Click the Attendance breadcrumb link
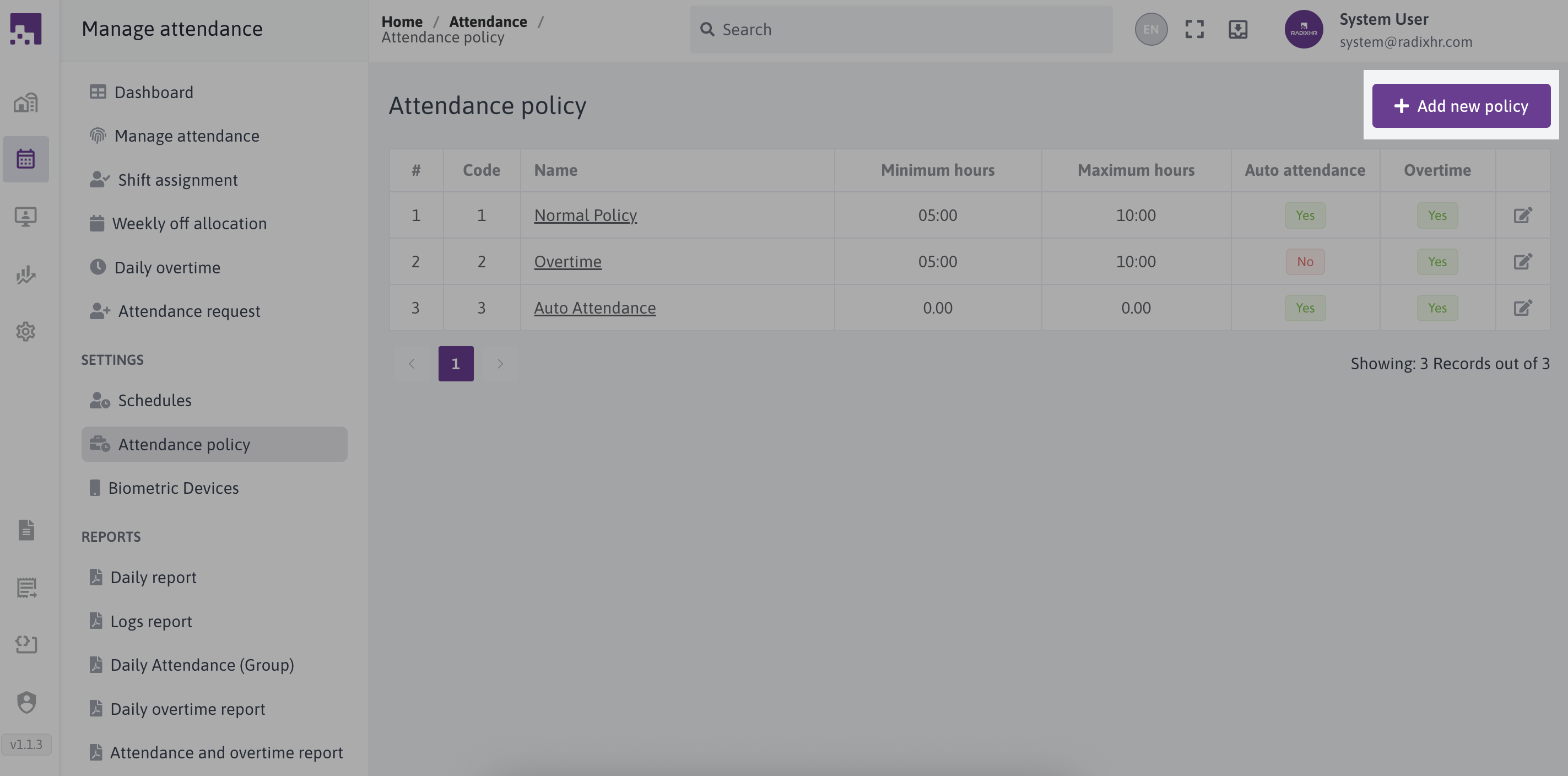This screenshot has height=776, width=1568. pos(488,21)
